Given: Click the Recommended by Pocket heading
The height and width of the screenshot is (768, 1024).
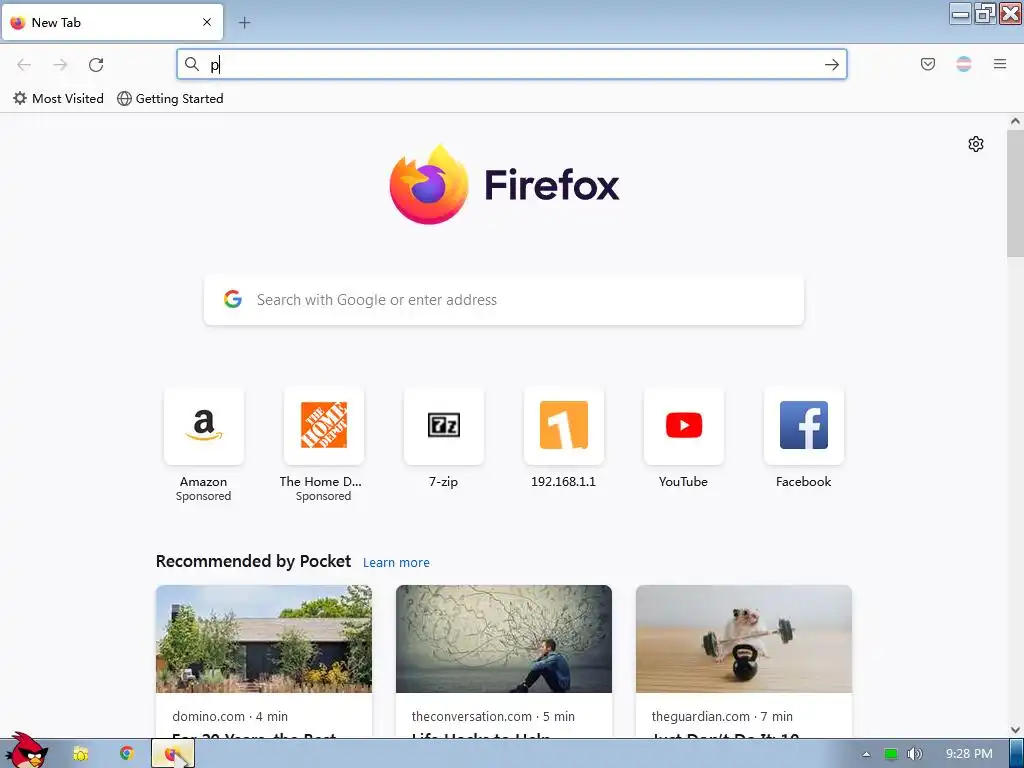Looking at the screenshot, I should (253, 562).
